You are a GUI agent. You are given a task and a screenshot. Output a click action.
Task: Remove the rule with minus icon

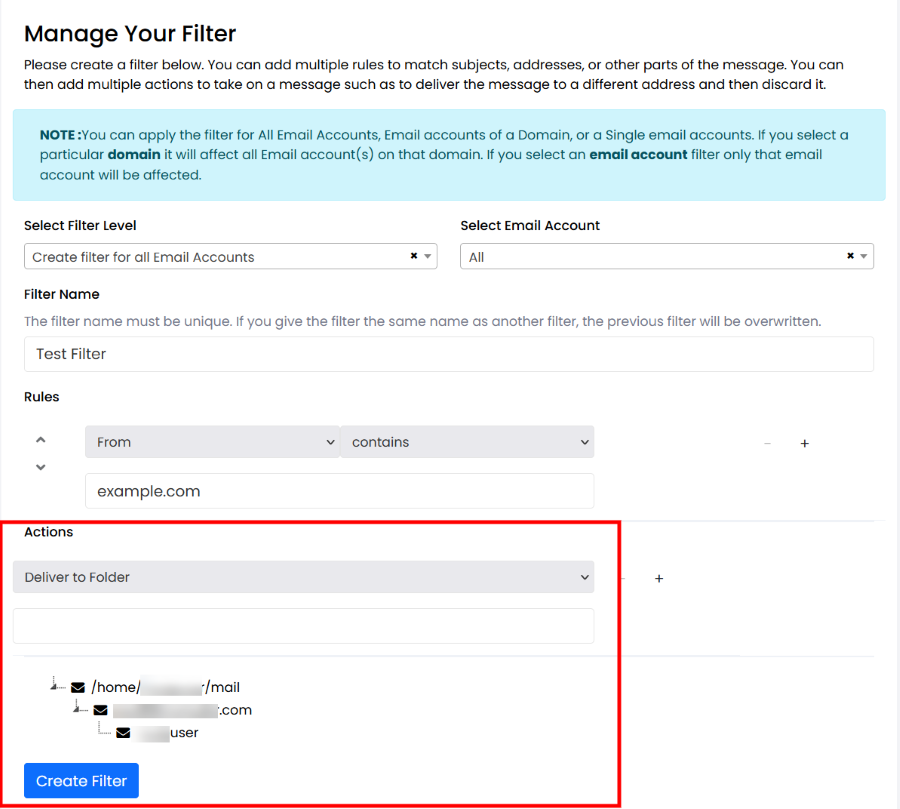click(767, 443)
